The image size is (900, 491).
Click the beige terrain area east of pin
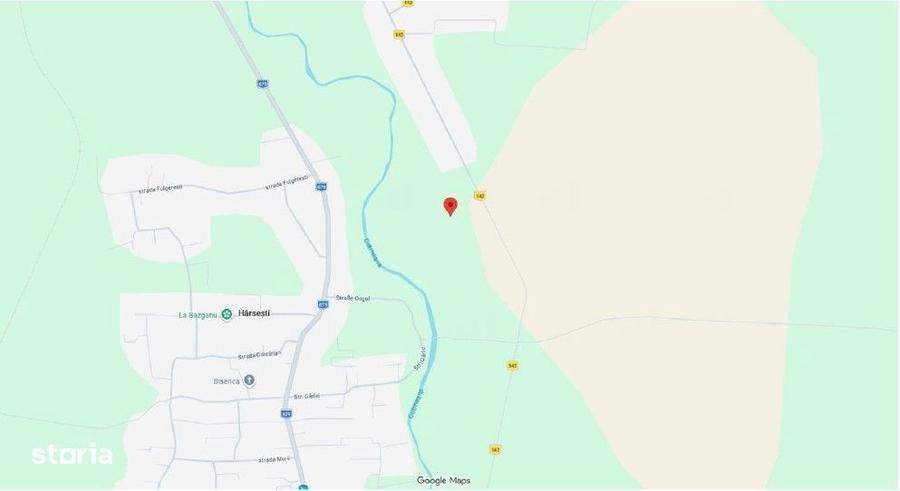tap(660, 201)
